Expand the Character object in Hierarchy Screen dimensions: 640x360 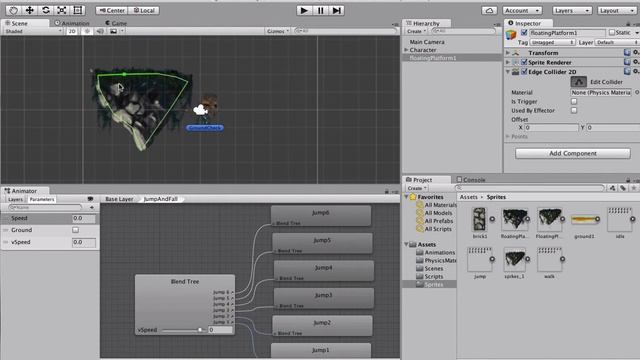(x=406, y=50)
